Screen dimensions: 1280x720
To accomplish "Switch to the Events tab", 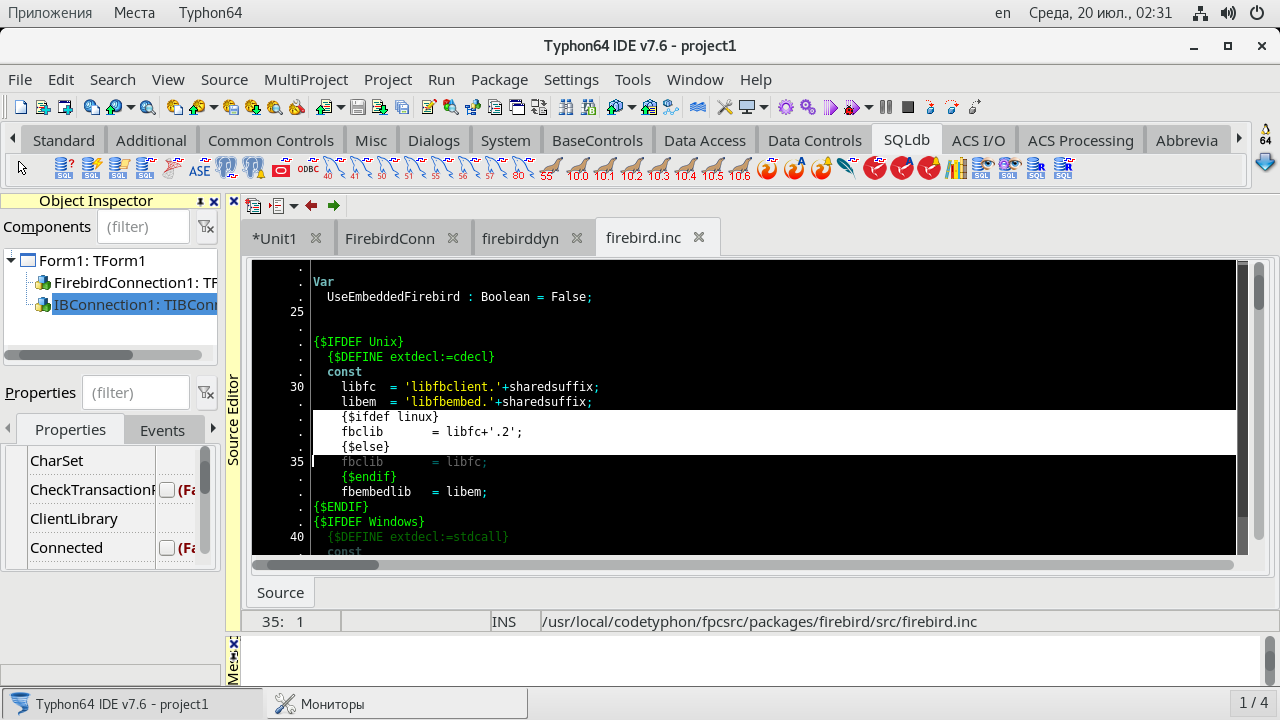I will point(162,430).
